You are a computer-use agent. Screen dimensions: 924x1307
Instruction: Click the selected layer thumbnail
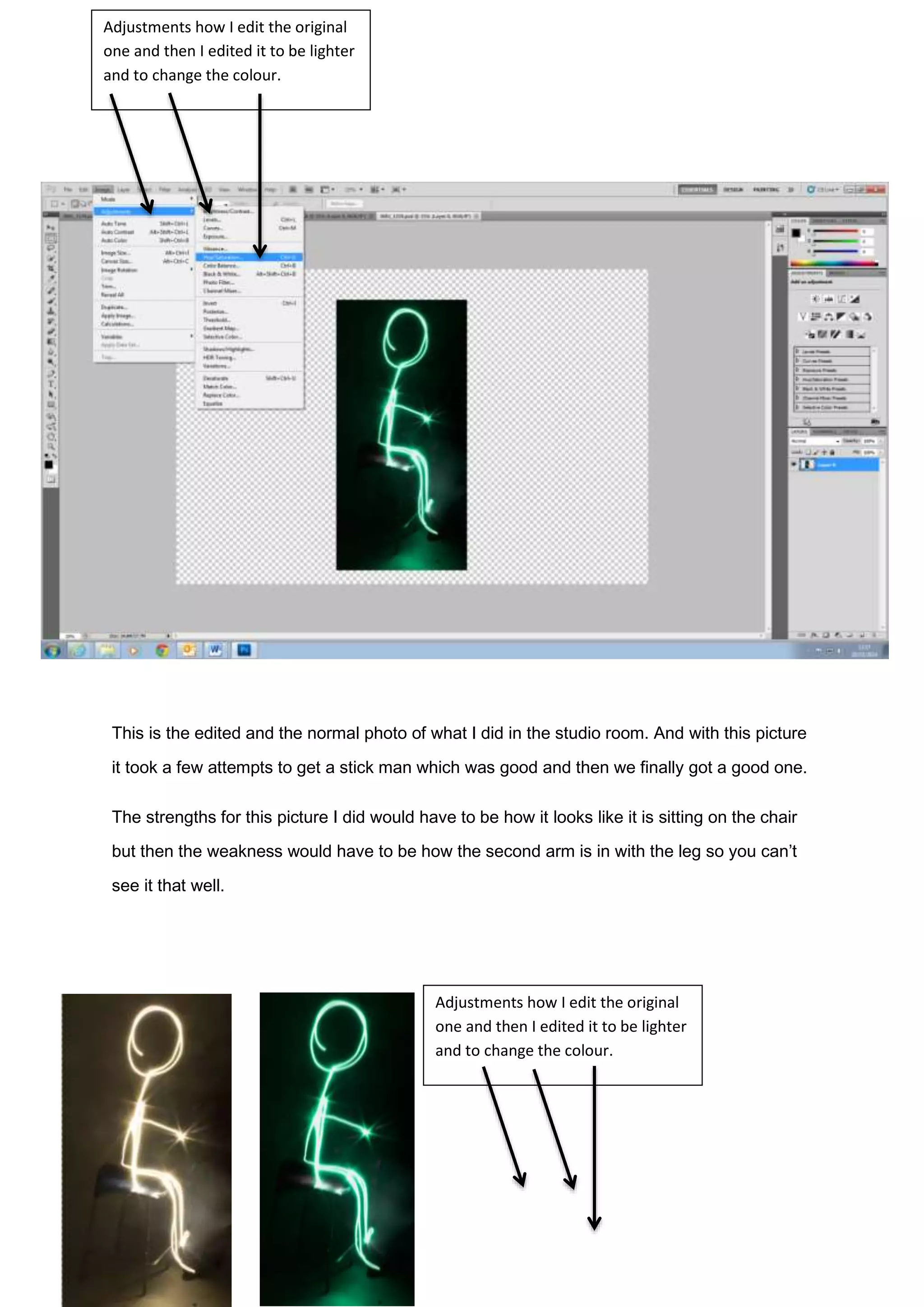807,464
